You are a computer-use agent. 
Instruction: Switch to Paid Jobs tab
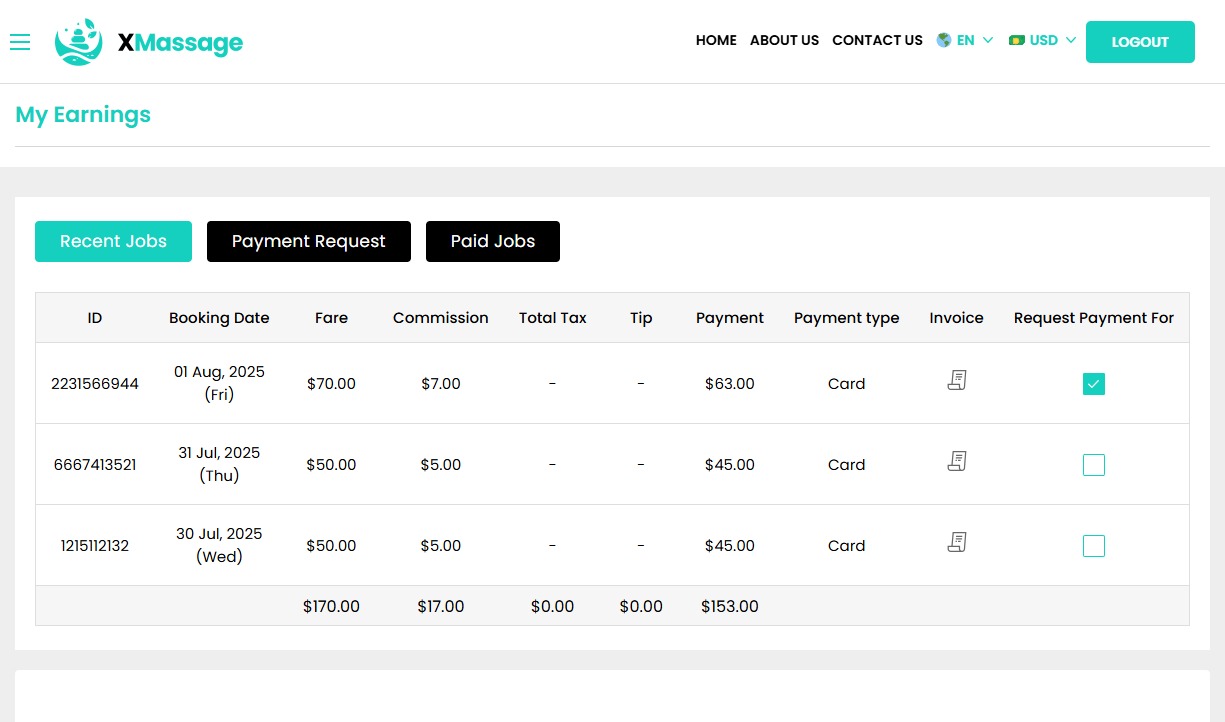click(x=492, y=242)
